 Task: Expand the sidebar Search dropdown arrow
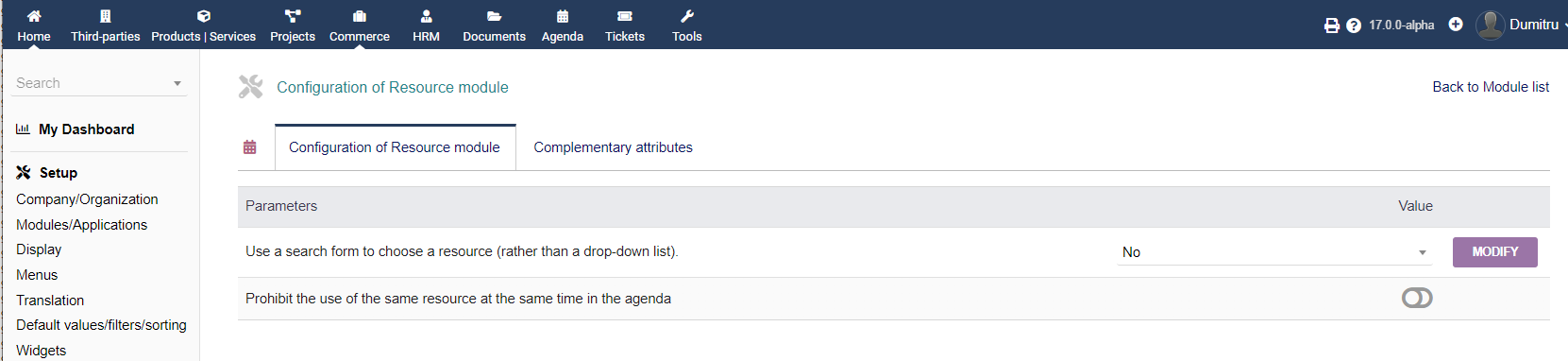177,84
